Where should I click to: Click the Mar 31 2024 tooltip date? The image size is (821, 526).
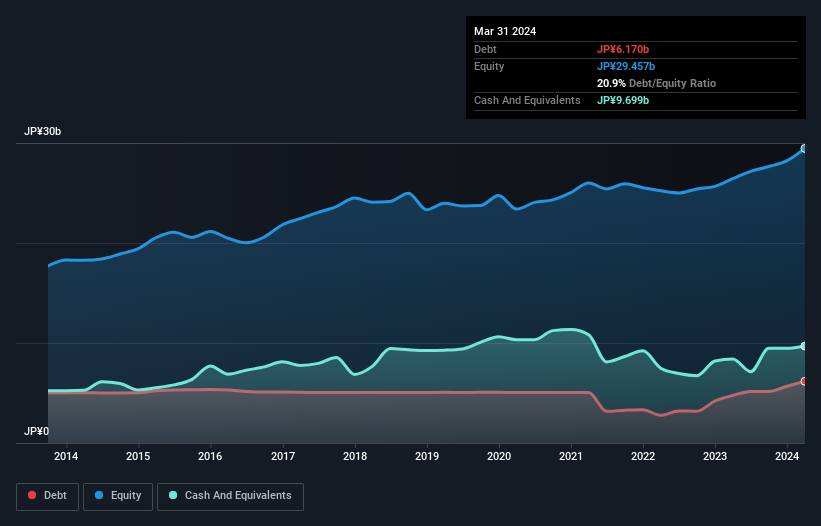tap(505, 31)
